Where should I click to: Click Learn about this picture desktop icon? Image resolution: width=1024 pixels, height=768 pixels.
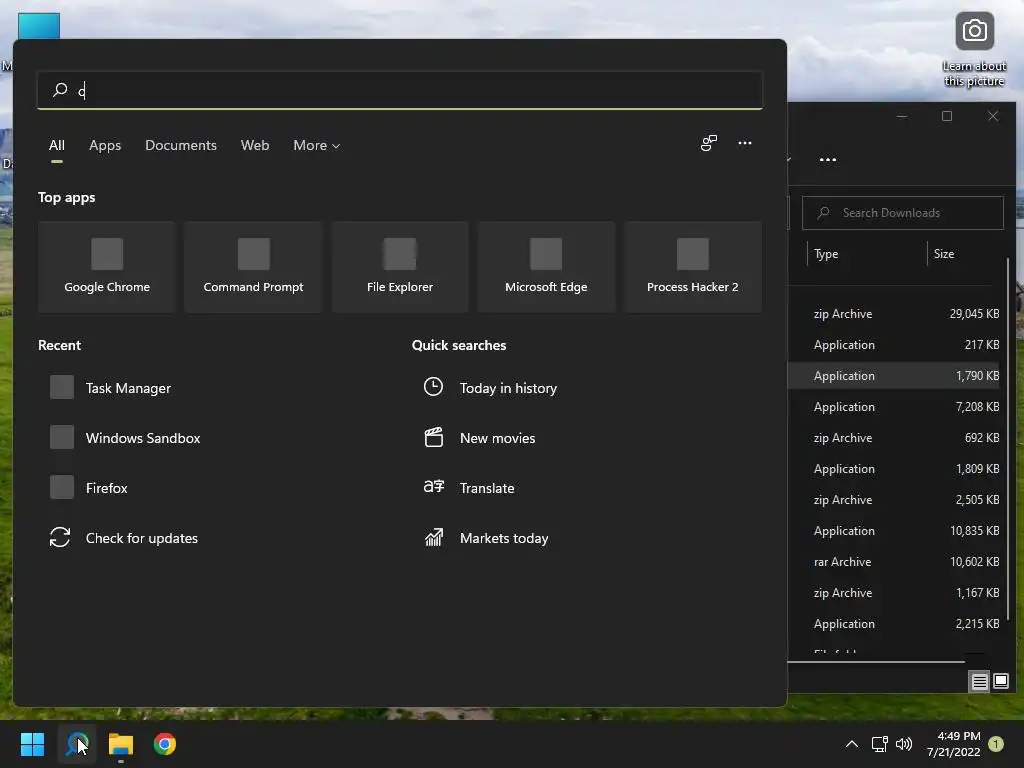[974, 49]
